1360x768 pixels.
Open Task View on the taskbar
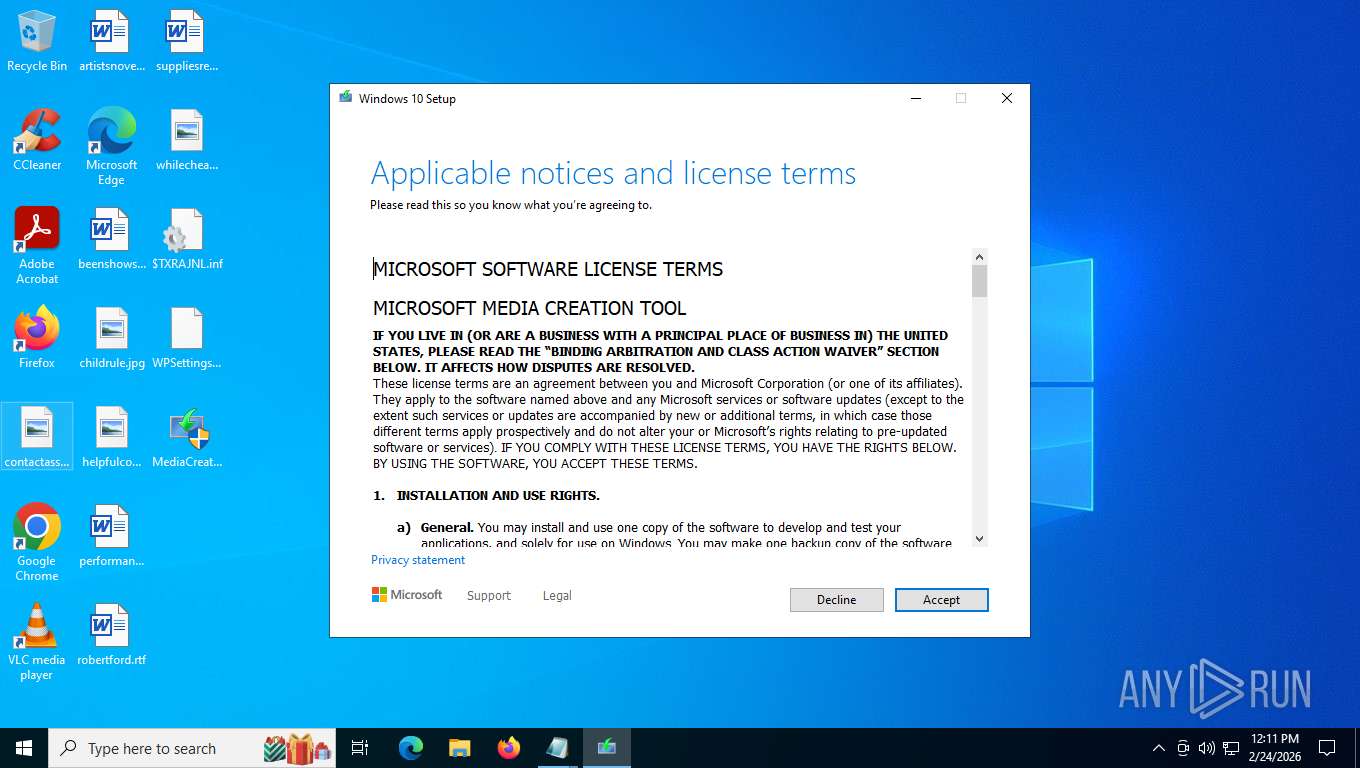pyautogui.click(x=360, y=748)
